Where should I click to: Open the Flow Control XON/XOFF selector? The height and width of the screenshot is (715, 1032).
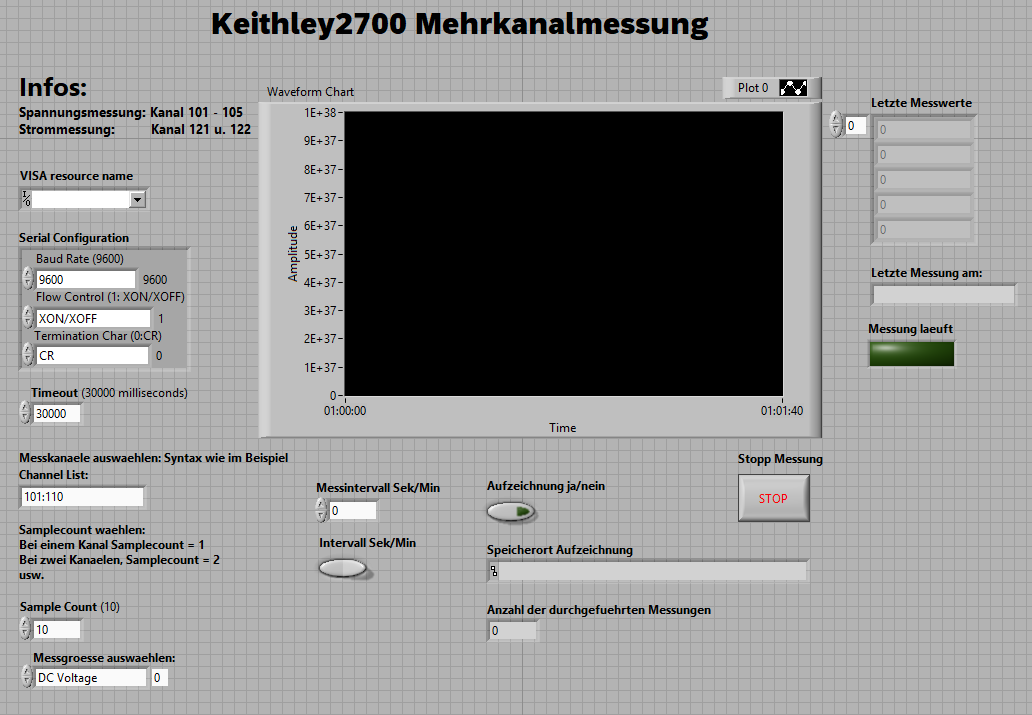tap(93, 318)
